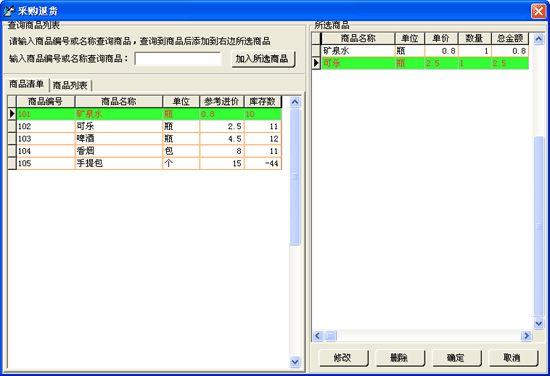The width and height of the screenshot is (550, 376).
Task: Click the up arrow of the product list scrollbar
Action: (x=295, y=102)
